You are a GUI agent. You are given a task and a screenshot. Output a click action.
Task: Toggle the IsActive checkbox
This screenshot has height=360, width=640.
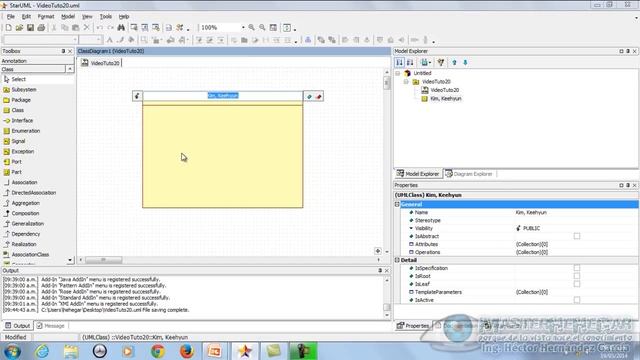[x=577, y=300]
